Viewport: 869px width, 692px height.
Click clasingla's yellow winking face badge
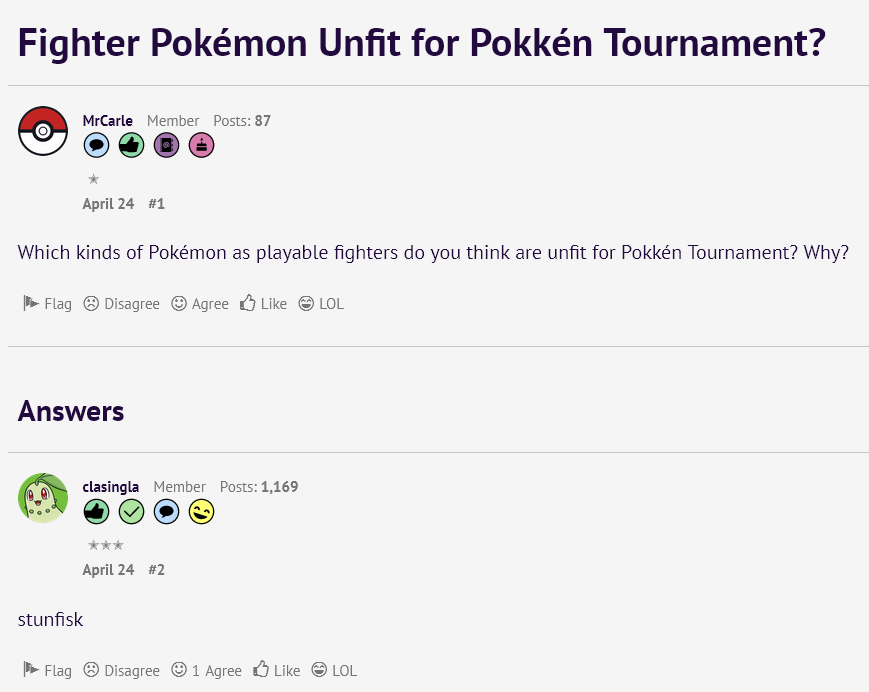(201, 511)
